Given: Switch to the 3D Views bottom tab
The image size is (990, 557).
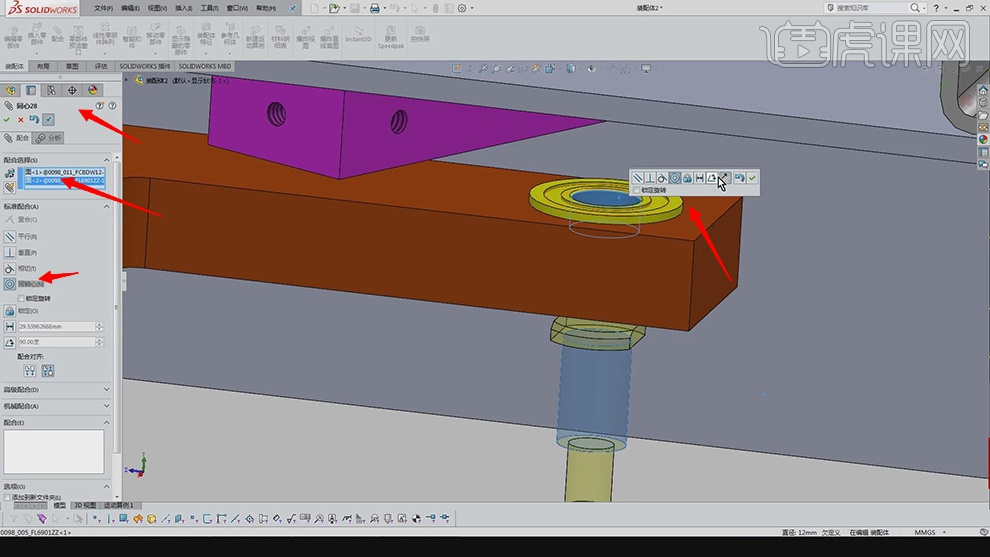Looking at the screenshot, I should coord(85,506).
